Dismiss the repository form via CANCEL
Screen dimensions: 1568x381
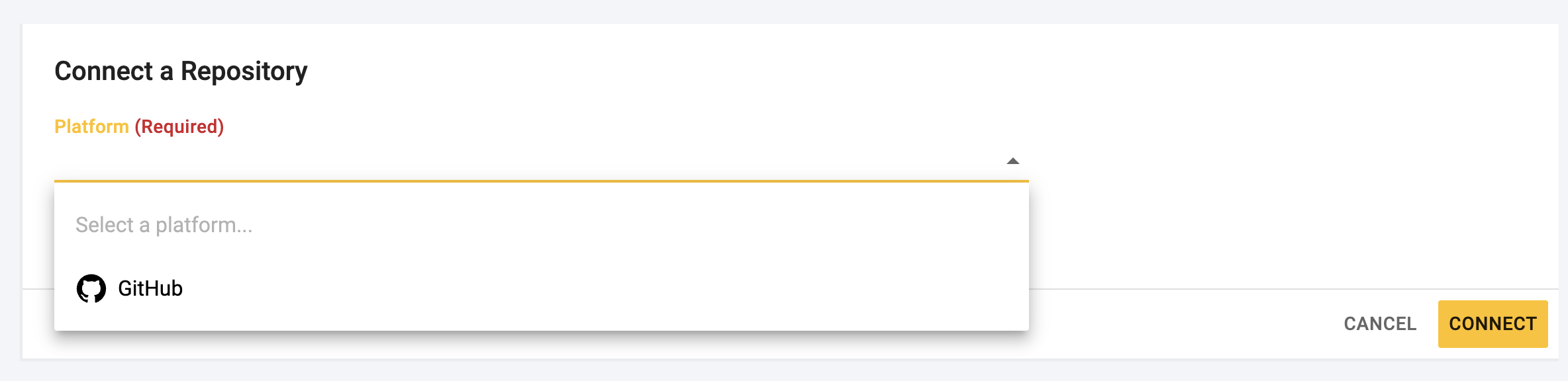click(1381, 323)
